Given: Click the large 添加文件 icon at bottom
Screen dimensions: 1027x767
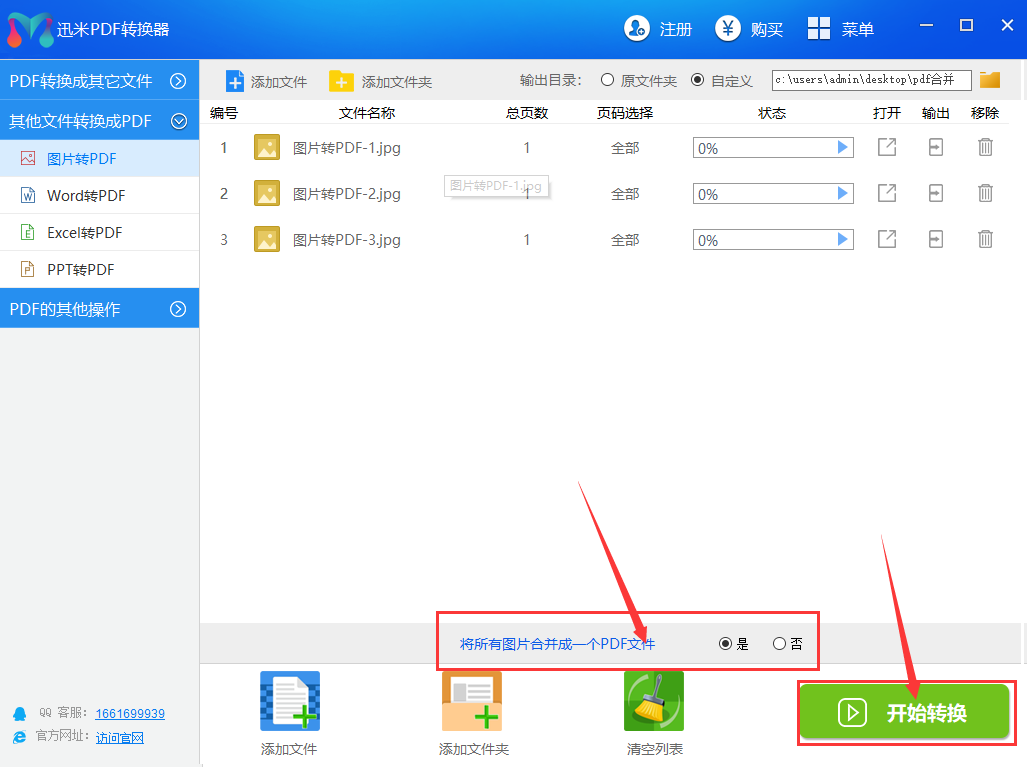Looking at the screenshot, I should (290, 701).
